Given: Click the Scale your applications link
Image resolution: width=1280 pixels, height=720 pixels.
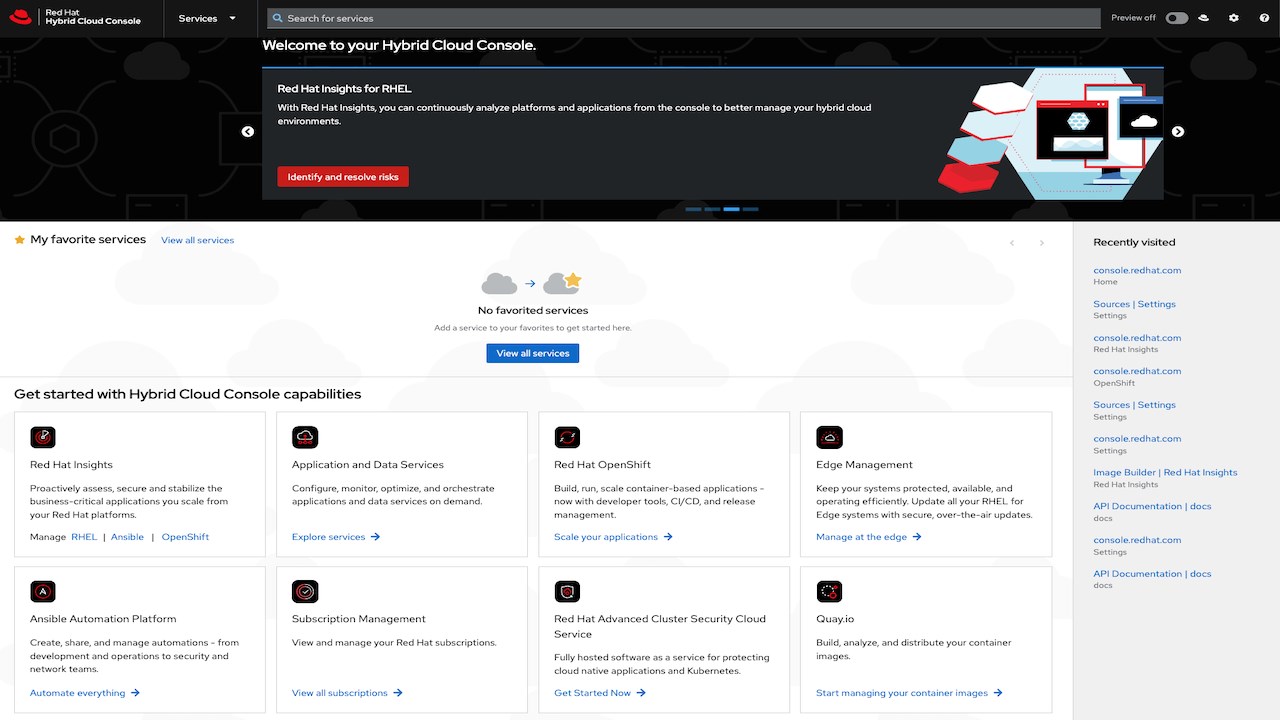Looking at the screenshot, I should tap(613, 537).
